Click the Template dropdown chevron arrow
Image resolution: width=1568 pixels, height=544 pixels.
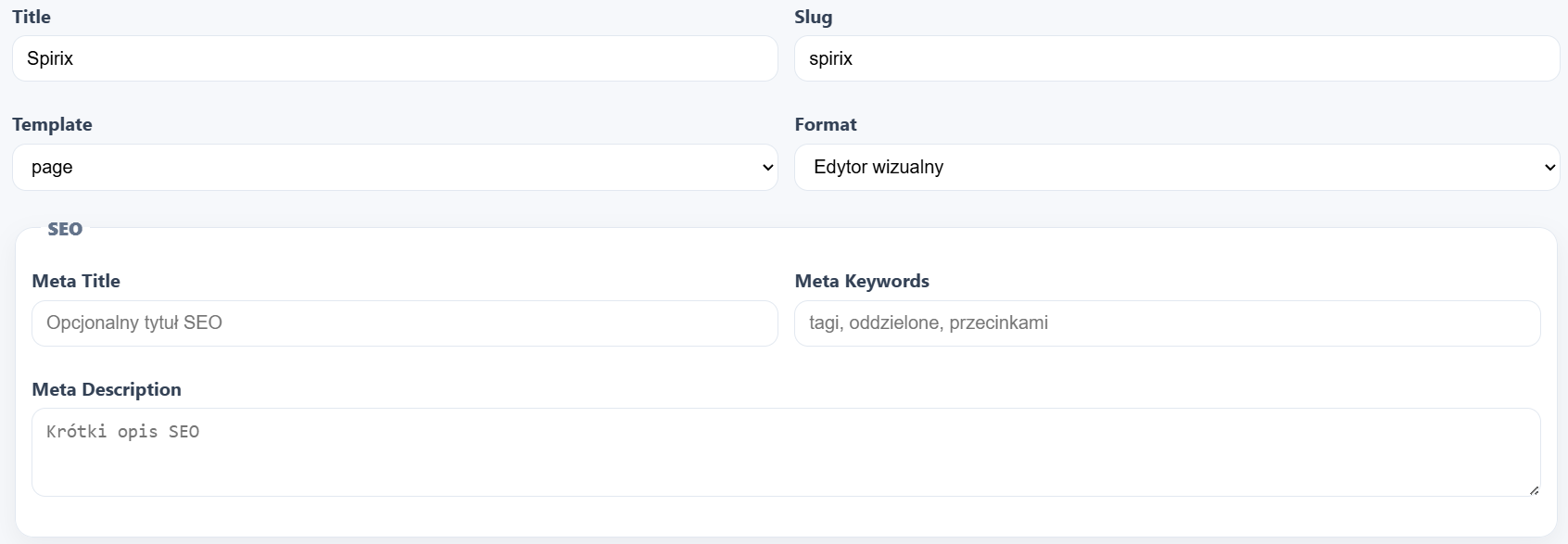(767, 168)
